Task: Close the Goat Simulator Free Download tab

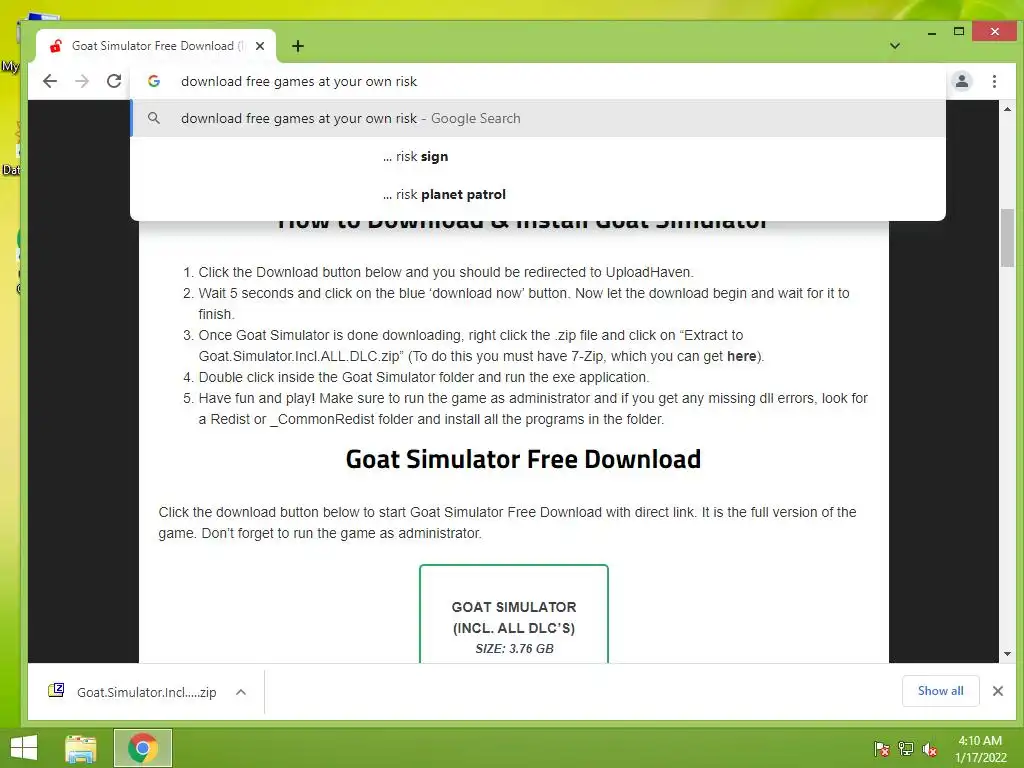Action: coord(260,46)
